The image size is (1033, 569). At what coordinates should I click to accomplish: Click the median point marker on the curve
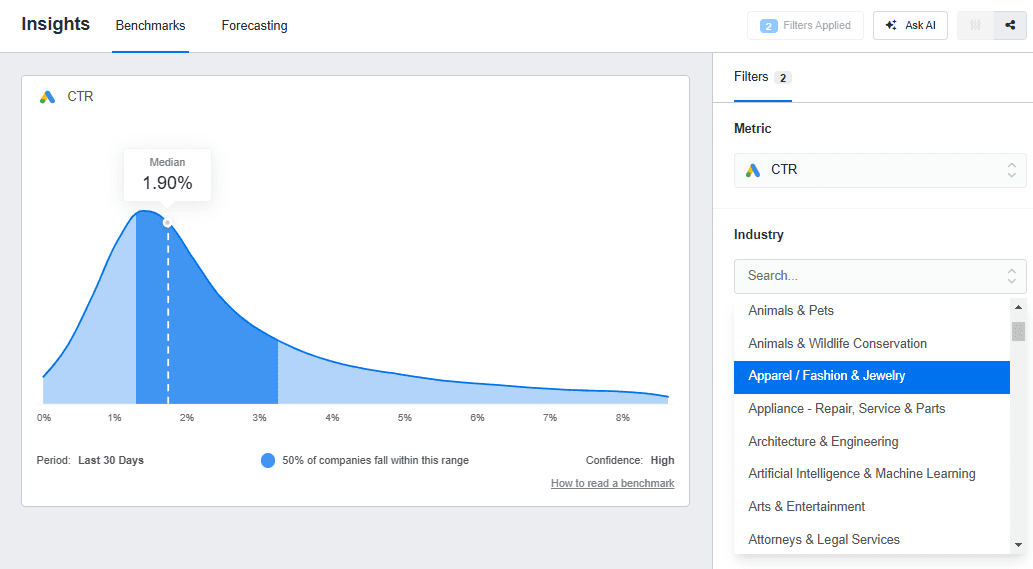coord(167,223)
